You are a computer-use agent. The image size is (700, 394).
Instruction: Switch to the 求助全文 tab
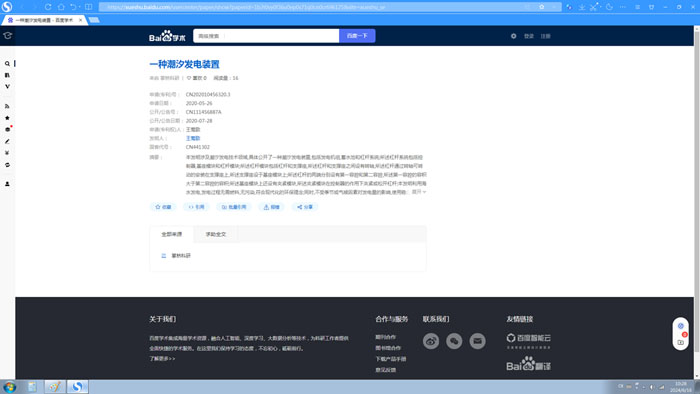point(216,234)
